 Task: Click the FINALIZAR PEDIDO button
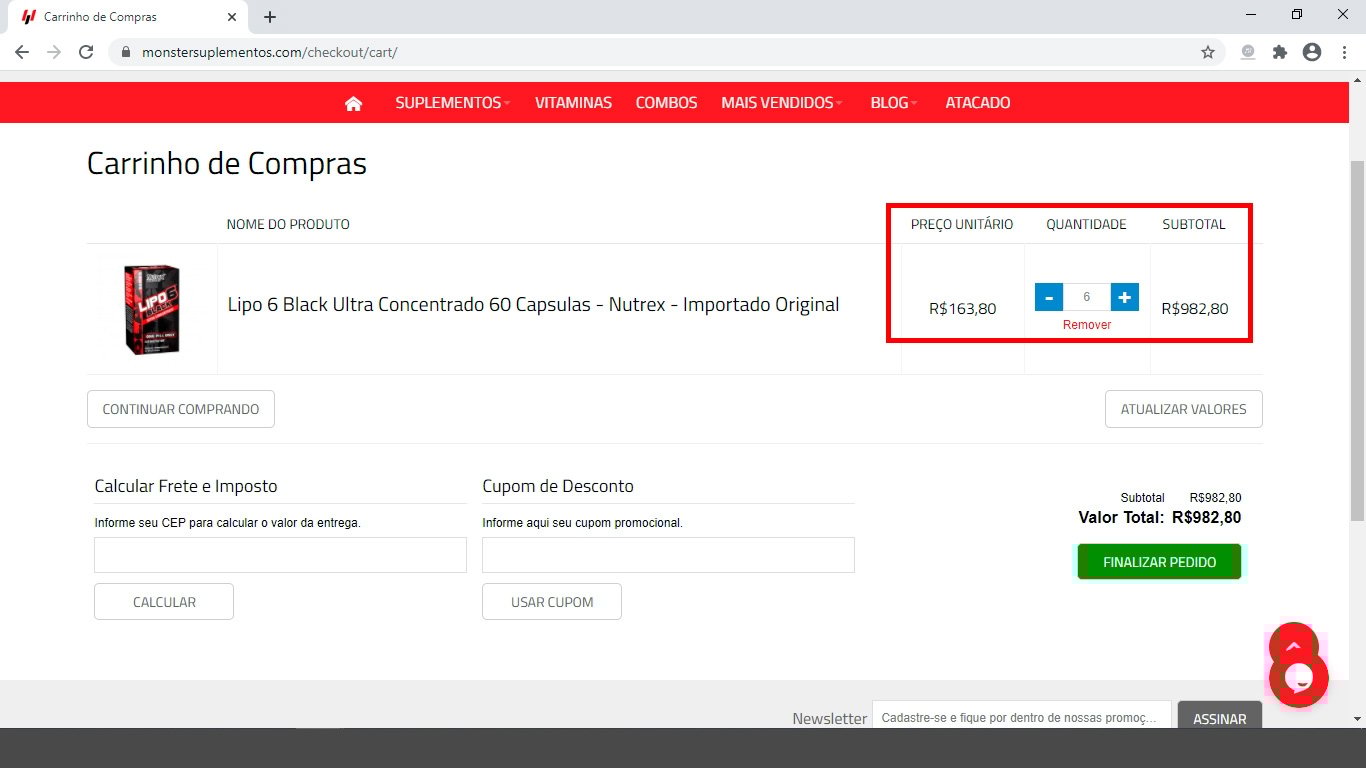tap(1159, 562)
